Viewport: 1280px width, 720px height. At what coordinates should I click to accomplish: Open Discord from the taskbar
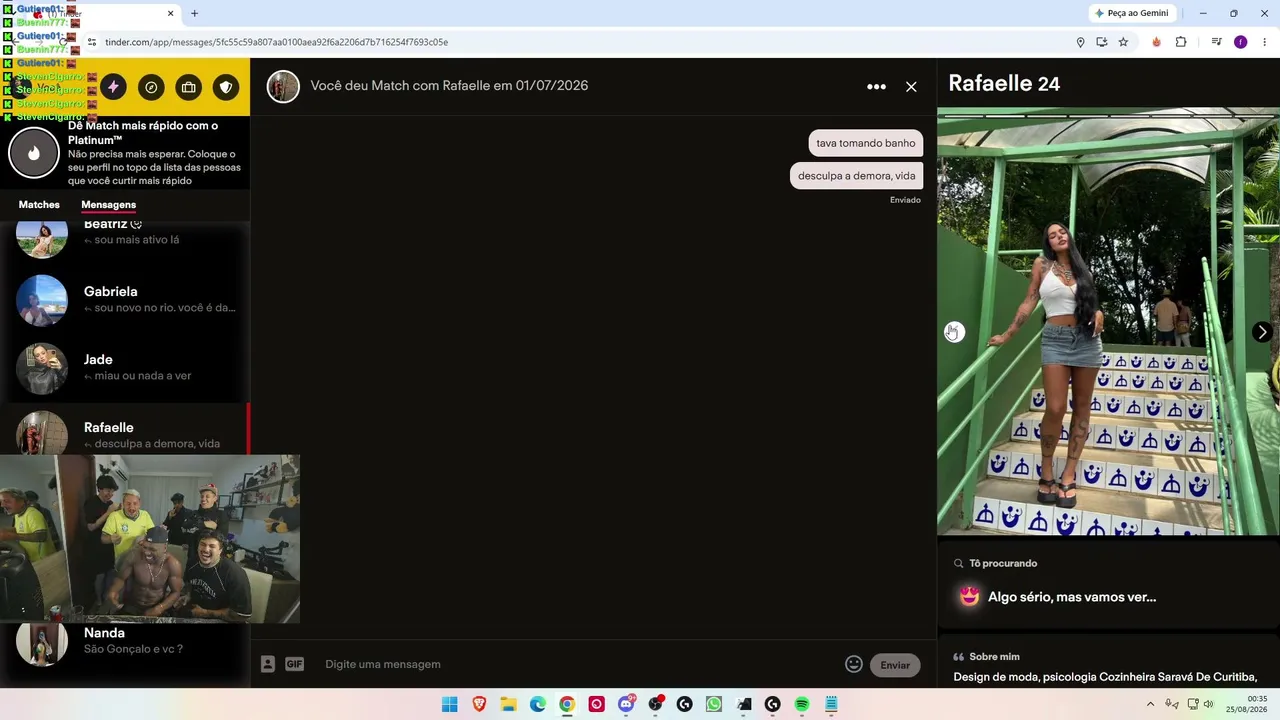tap(626, 705)
